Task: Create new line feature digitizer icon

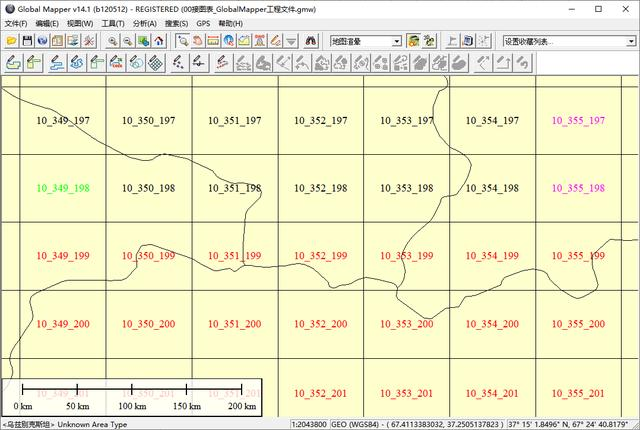Action: coord(57,63)
